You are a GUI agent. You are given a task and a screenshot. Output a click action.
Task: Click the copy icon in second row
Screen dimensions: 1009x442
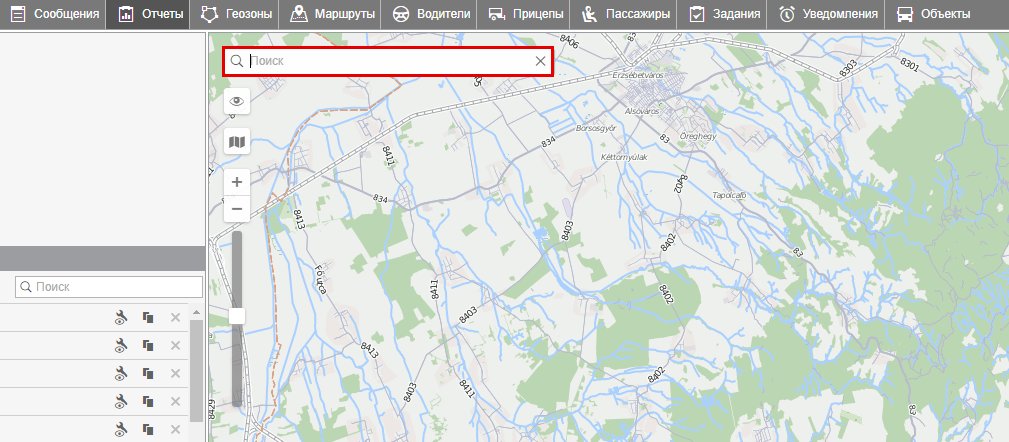(148, 345)
